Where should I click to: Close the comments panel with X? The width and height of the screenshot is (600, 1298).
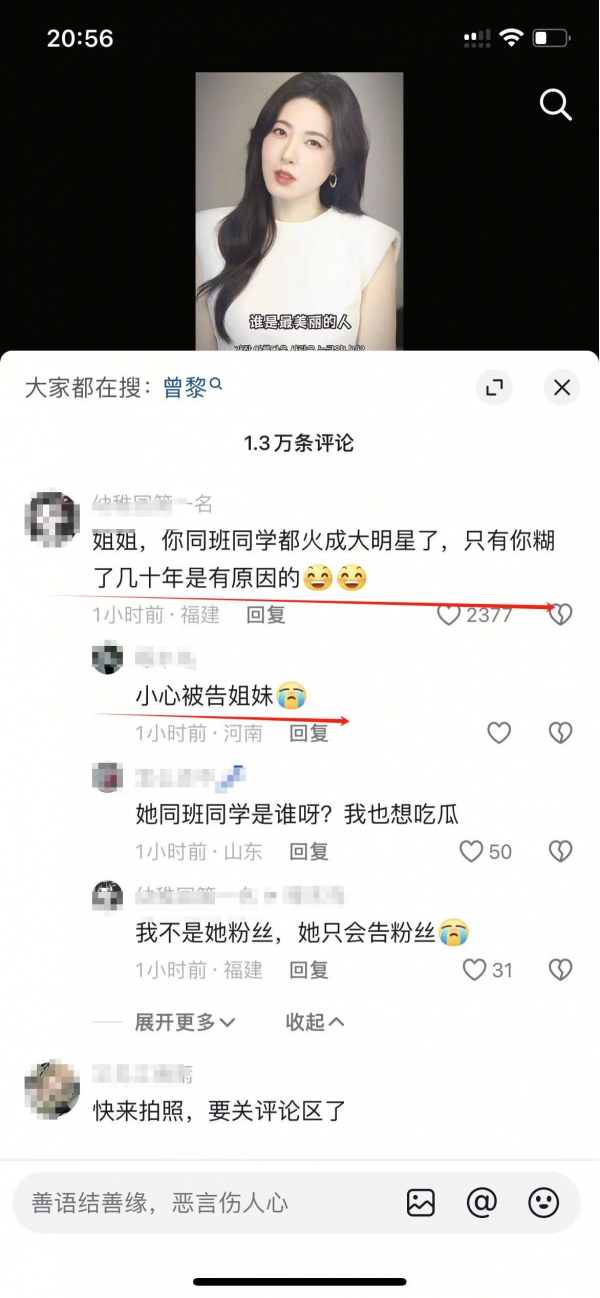pos(562,388)
